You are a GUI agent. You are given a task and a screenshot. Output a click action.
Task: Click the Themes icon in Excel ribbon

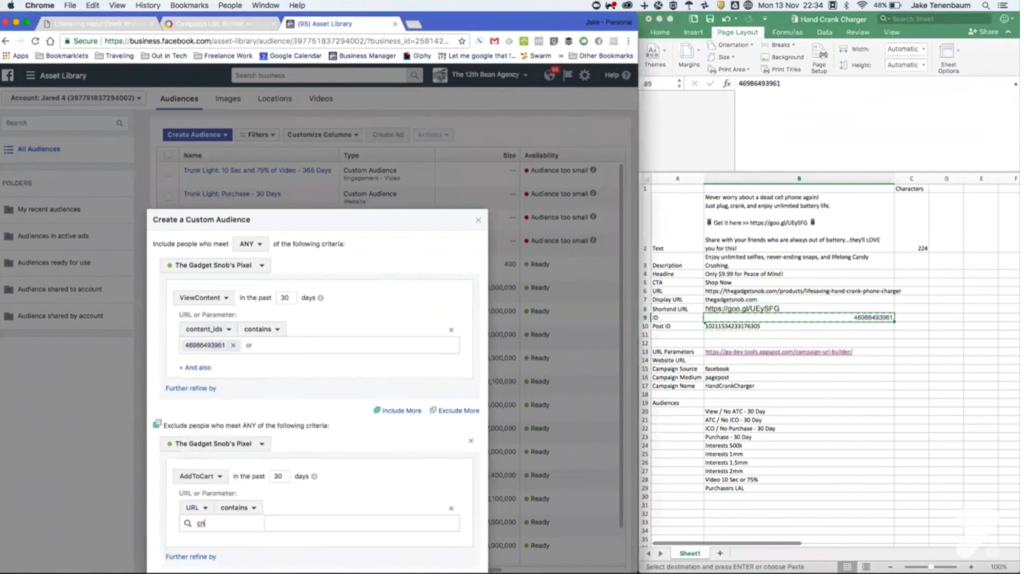coord(654,56)
